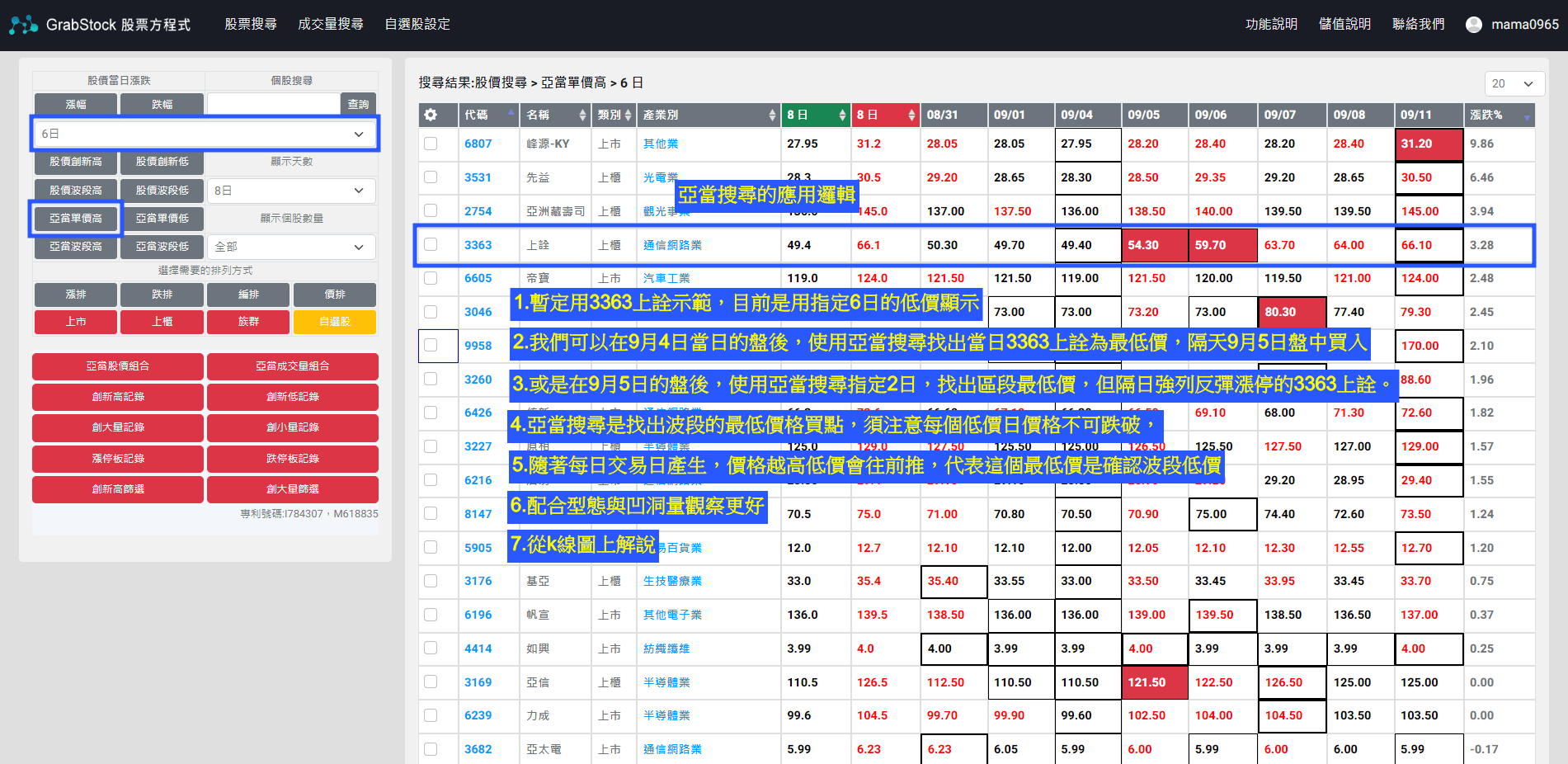This screenshot has width=1568, height=764.
Task: Click the GrabStock 股票方程式 title
Action: (118, 25)
